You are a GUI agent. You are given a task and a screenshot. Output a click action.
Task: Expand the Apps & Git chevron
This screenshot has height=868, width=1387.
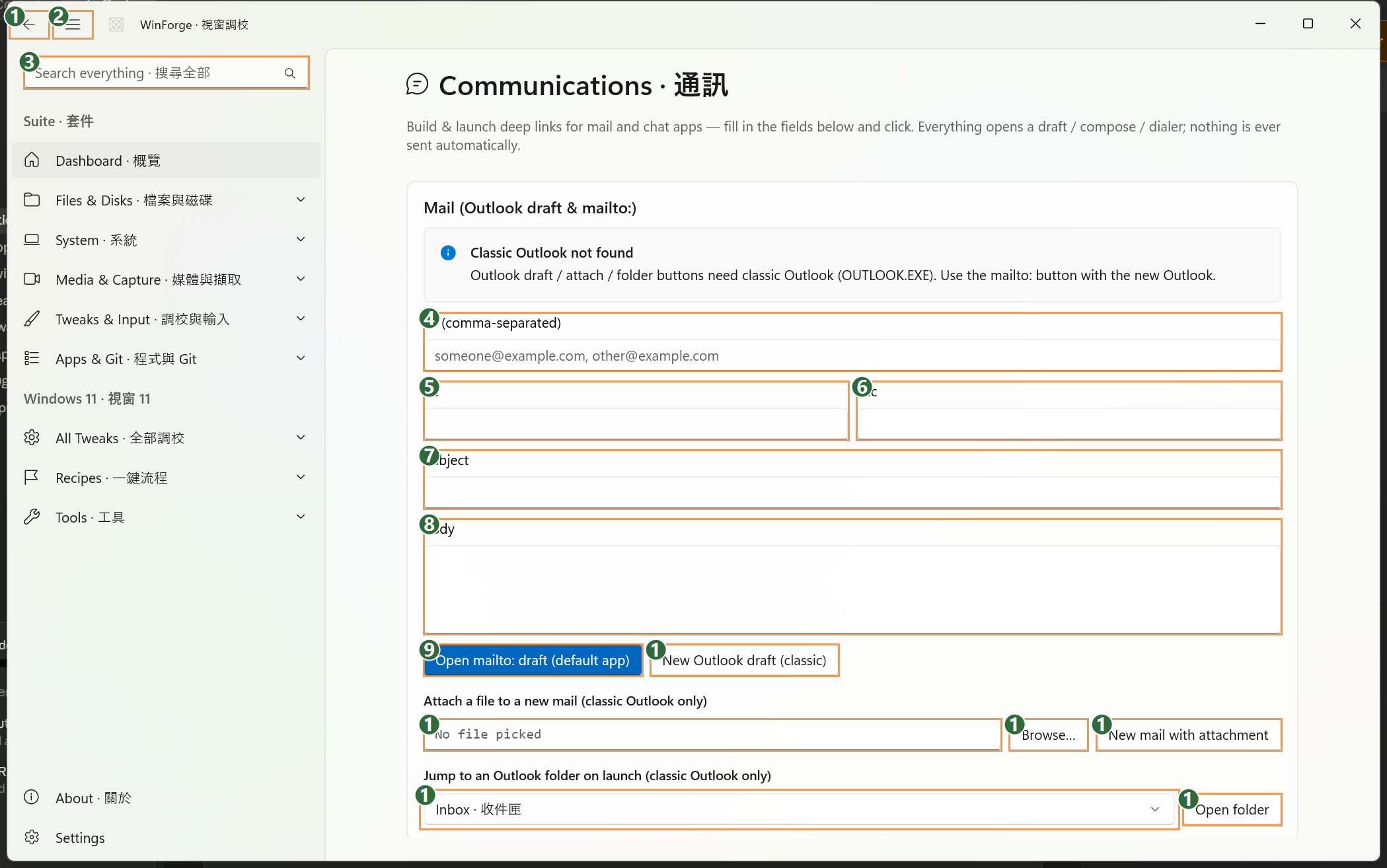(301, 359)
